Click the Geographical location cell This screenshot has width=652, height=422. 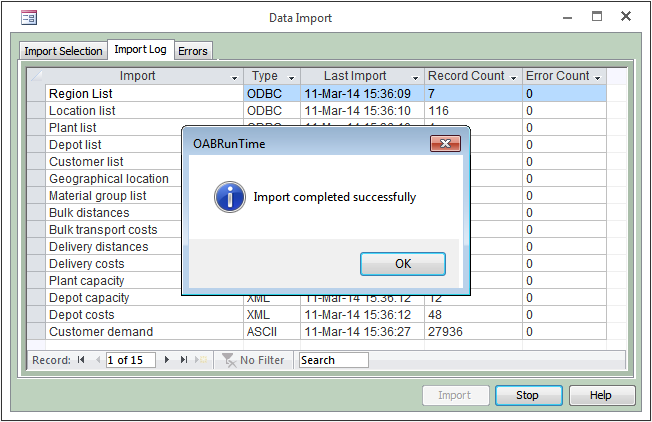click(114, 179)
